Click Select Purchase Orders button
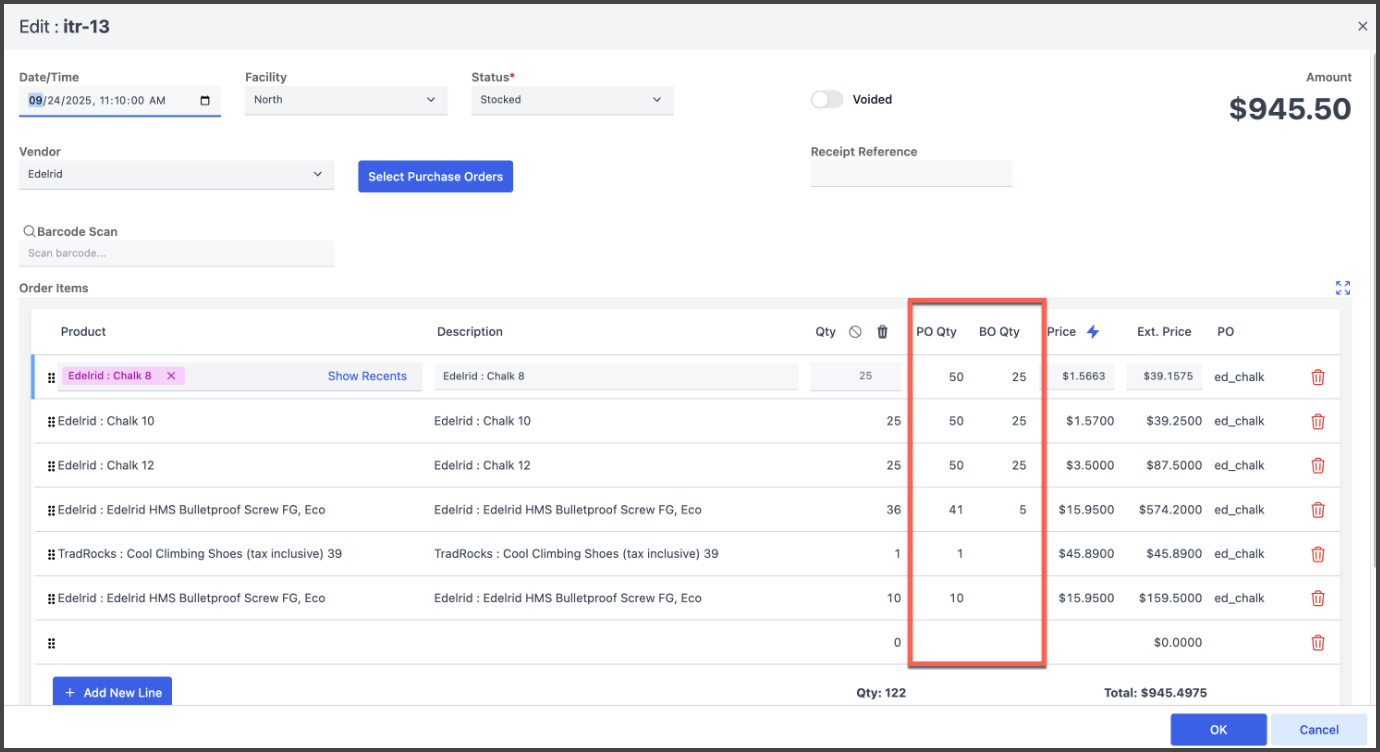The height and width of the screenshot is (752, 1380). click(435, 177)
